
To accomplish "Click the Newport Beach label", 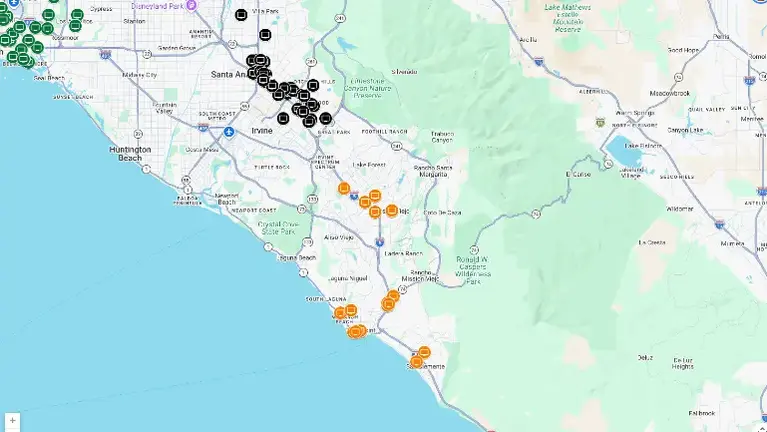I will pyautogui.click(x=227, y=199).
